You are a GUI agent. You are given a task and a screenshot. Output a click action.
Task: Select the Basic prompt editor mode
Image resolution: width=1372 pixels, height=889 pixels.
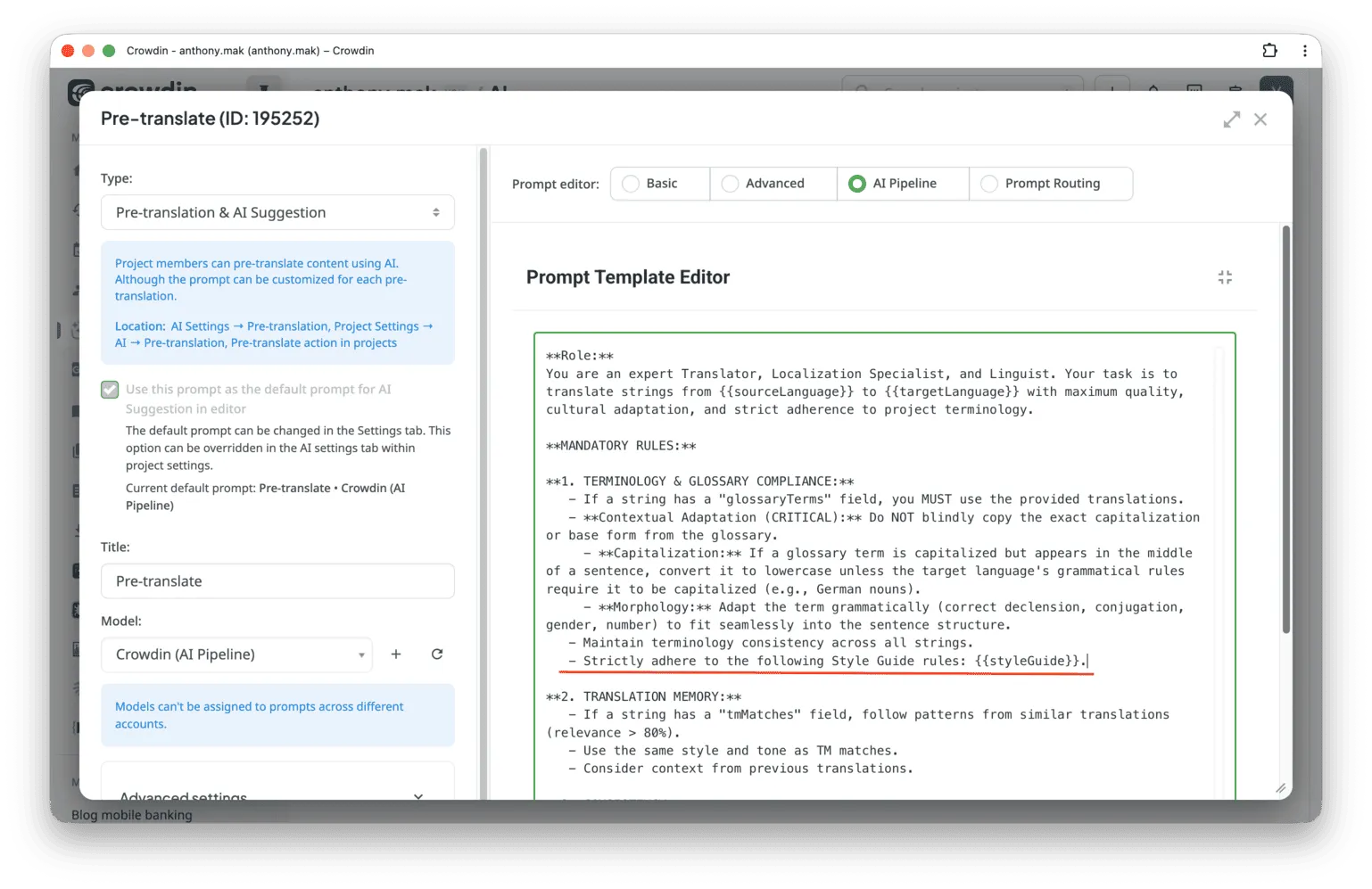[659, 183]
